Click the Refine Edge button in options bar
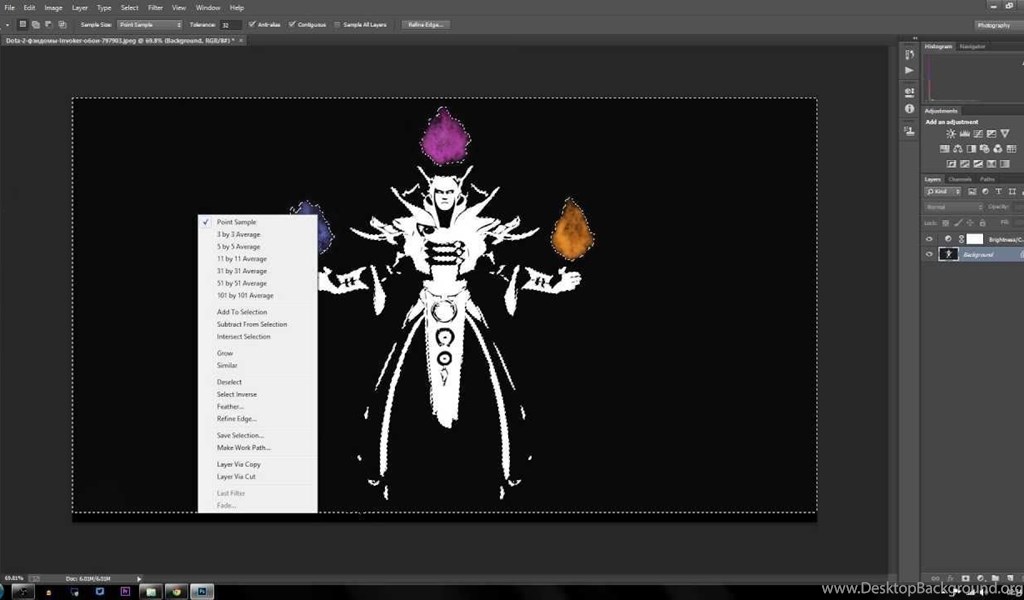This screenshot has width=1024, height=600. tap(425, 25)
